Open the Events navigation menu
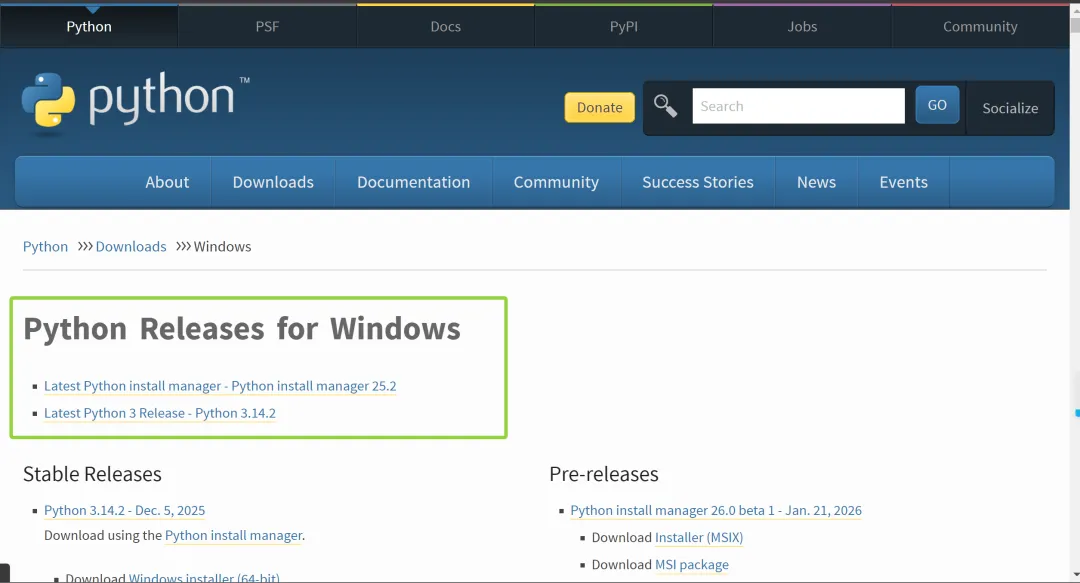 click(x=903, y=182)
